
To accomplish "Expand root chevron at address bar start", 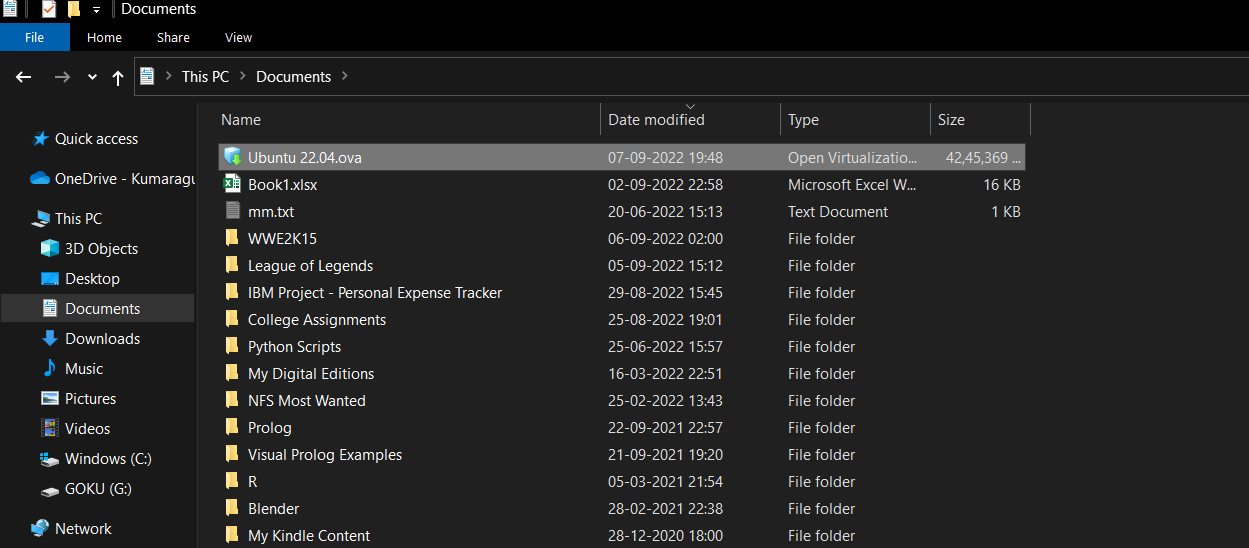I will (168, 76).
